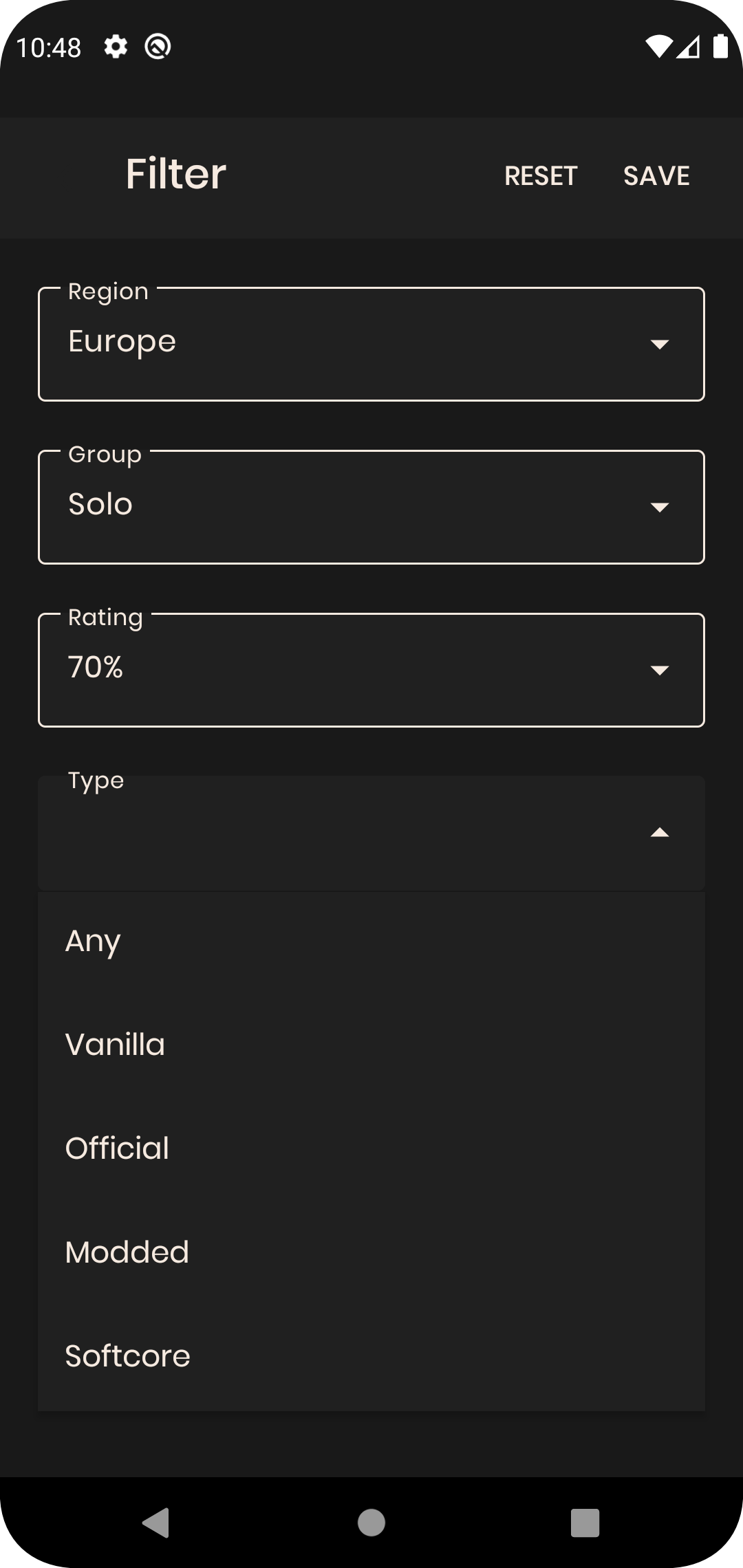
Task: Select Any from Type list
Action: (x=371, y=941)
